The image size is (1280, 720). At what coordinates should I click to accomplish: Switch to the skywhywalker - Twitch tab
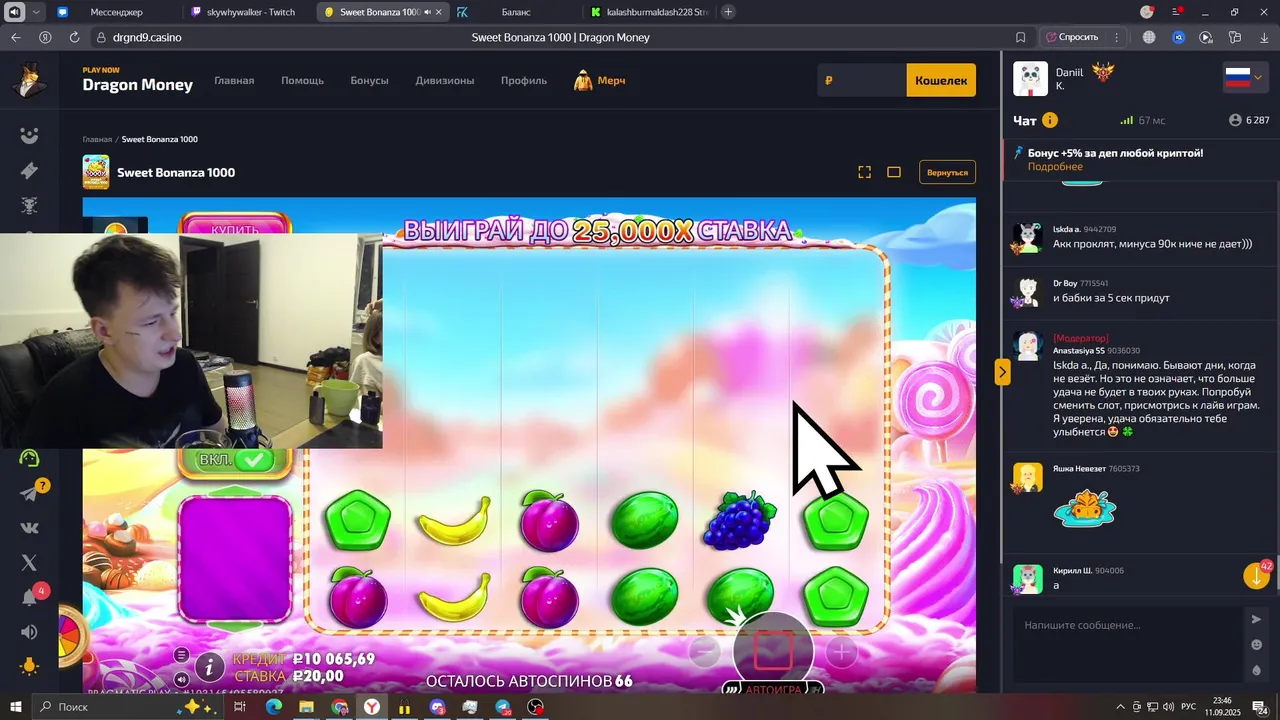pos(250,12)
